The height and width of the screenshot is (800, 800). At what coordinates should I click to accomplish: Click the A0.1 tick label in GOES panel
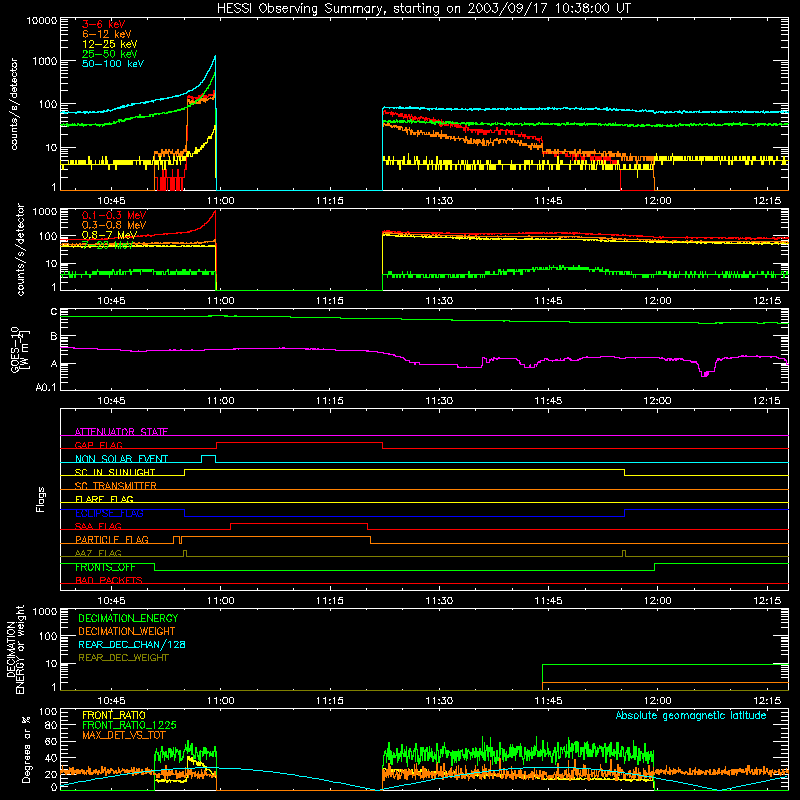pyautogui.click(x=45, y=388)
